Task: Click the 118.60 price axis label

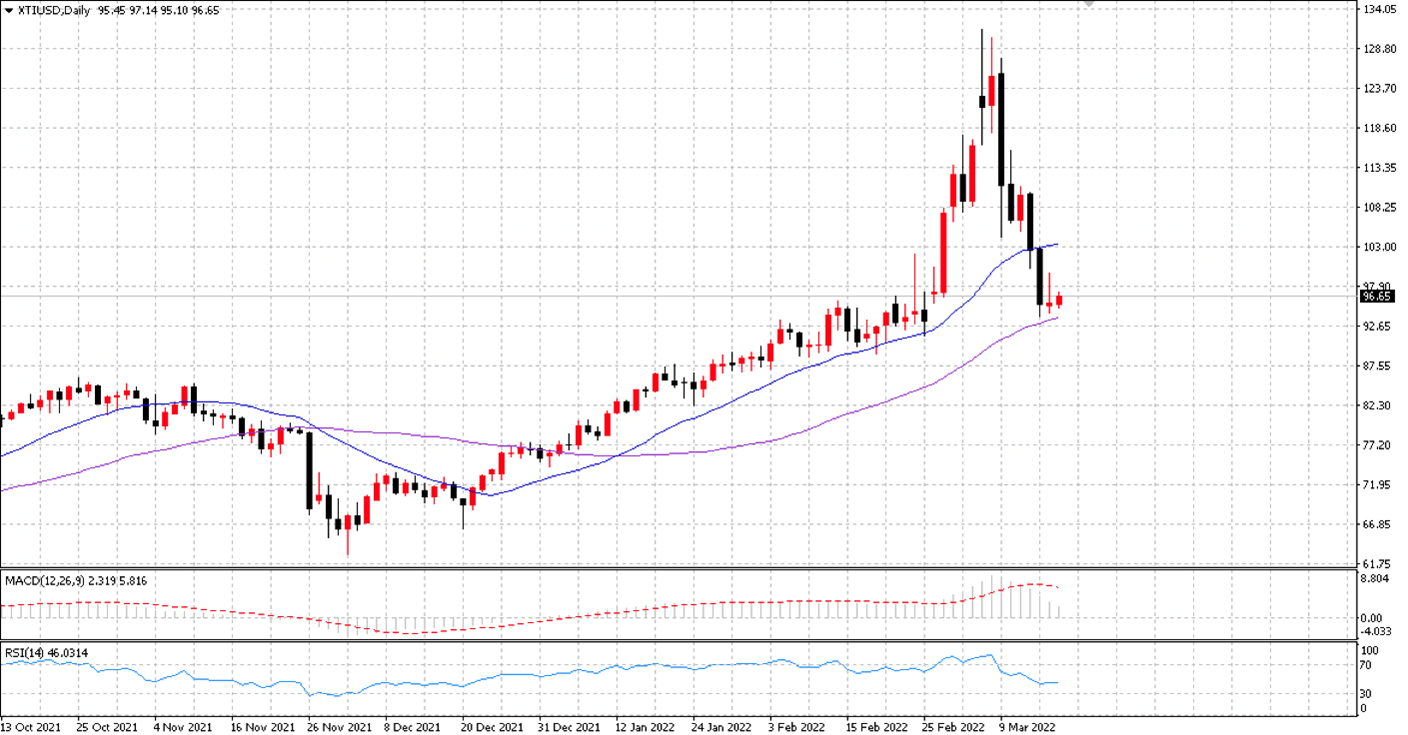Action: [x=1380, y=128]
